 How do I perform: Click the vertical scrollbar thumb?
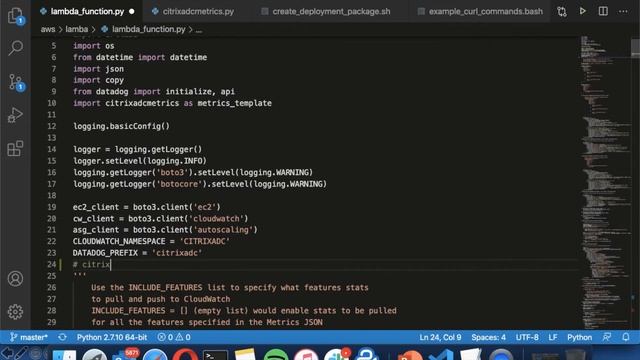click(x=635, y=48)
